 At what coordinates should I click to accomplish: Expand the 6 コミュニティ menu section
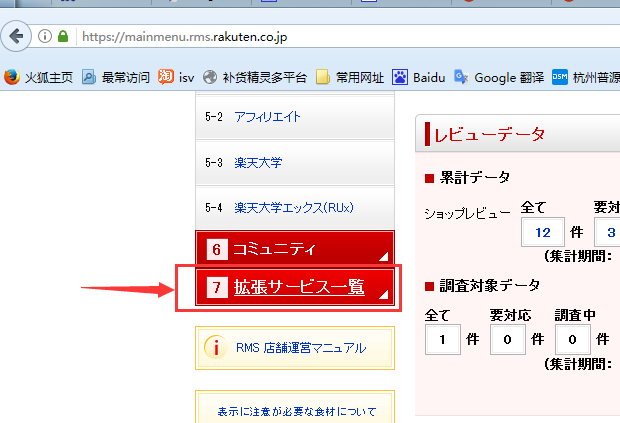point(295,248)
